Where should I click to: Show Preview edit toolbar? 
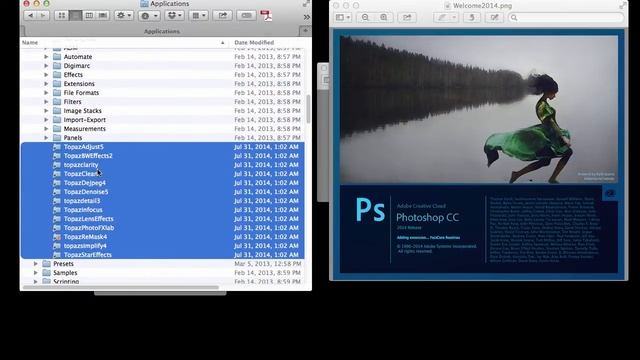click(x=494, y=17)
